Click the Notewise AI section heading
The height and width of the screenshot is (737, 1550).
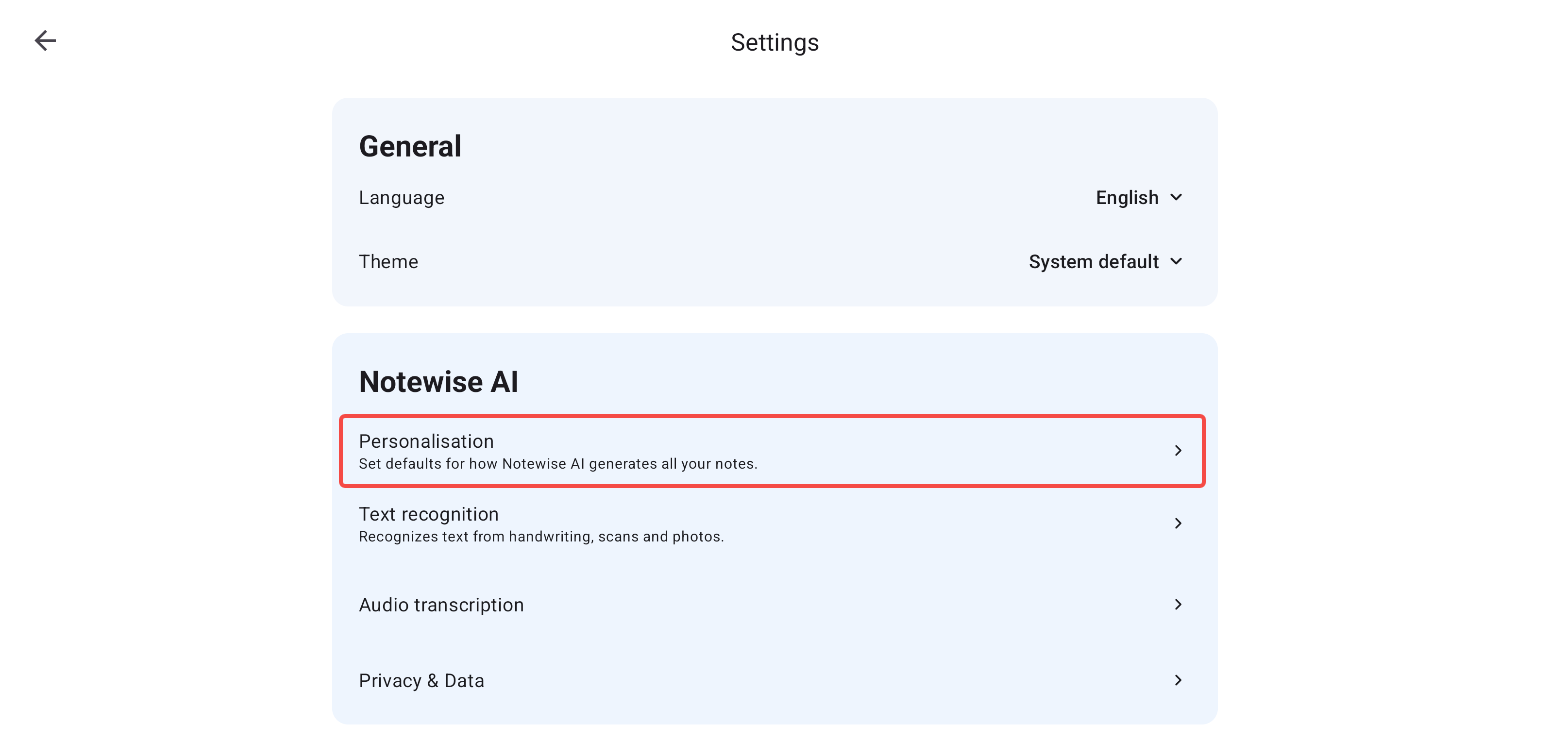pos(439,382)
